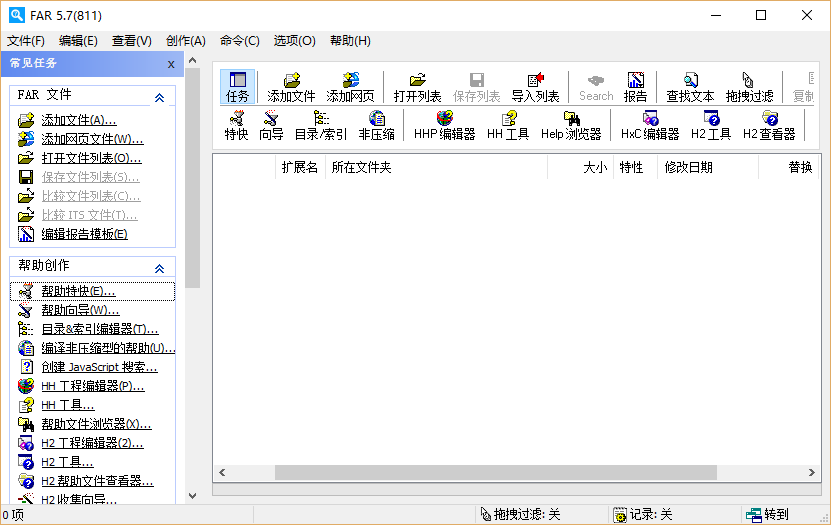Open the 帮助(H) menu
This screenshot has width=831, height=525.
pyautogui.click(x=350, y=41)
